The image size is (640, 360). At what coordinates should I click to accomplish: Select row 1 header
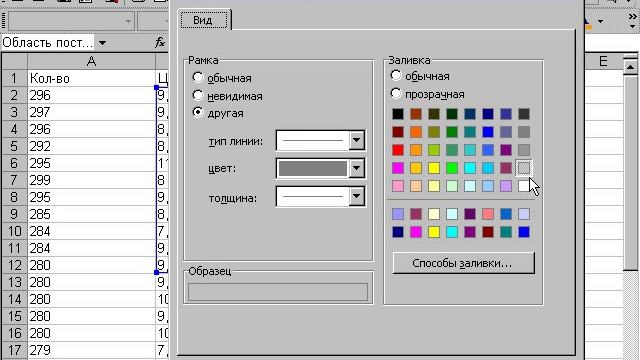14,78
